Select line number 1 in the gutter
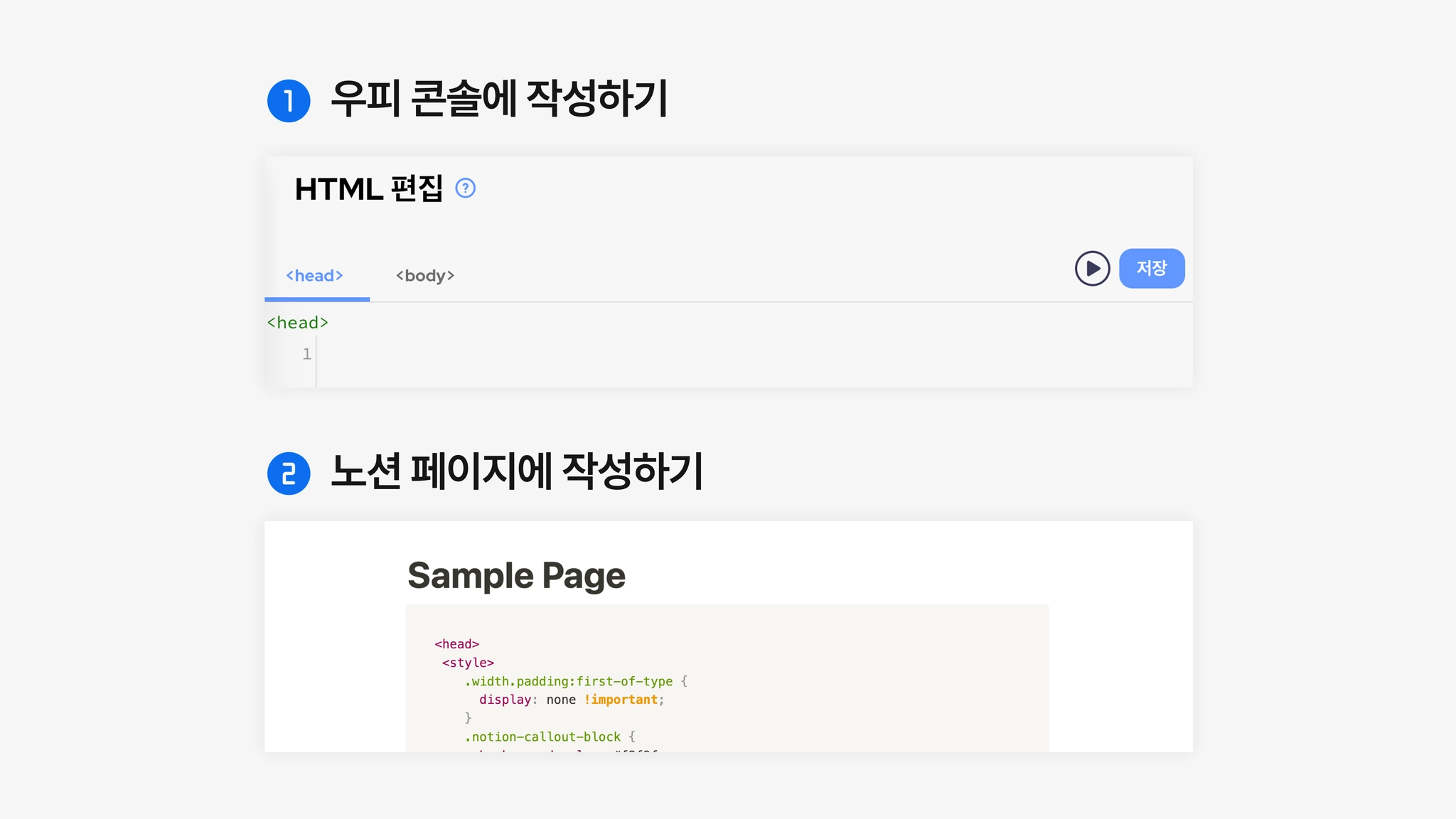The image size is (1456, 819). coord(306,354)
